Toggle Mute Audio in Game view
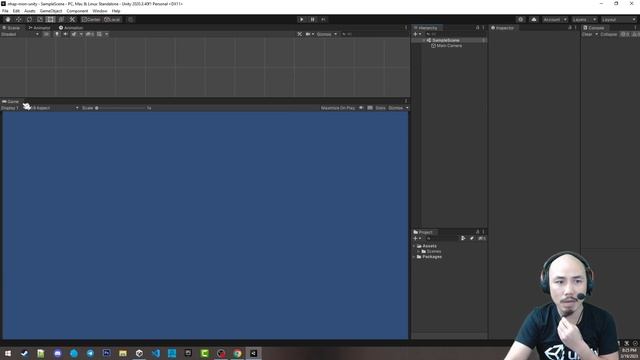Image resolution: width=640 pixels, height=360 pixels. point(361,108)
